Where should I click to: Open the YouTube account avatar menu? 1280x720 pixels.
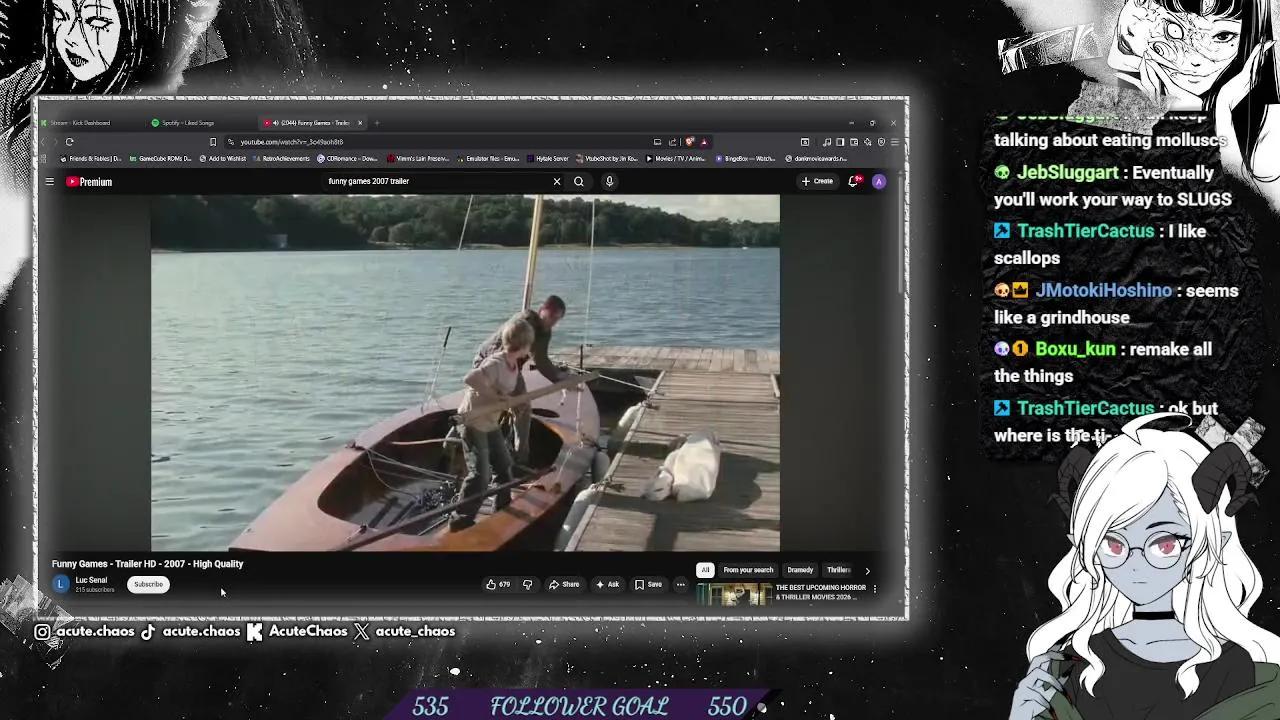(x=879, y=182)
